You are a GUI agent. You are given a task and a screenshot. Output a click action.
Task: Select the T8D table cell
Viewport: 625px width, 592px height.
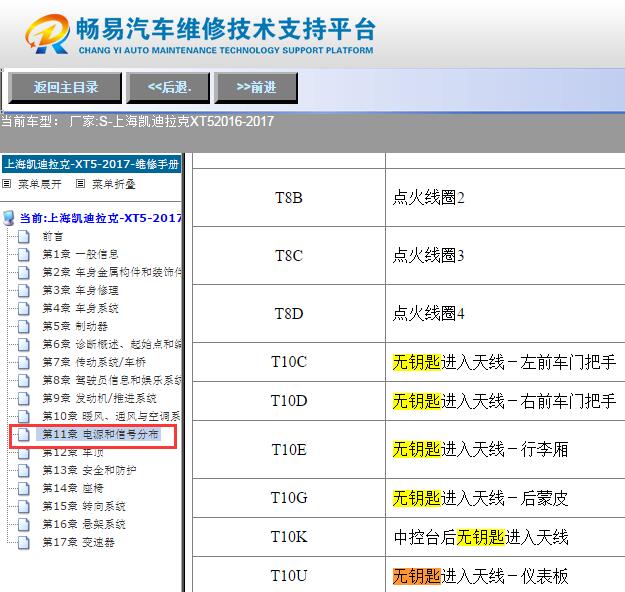(289, 313)
